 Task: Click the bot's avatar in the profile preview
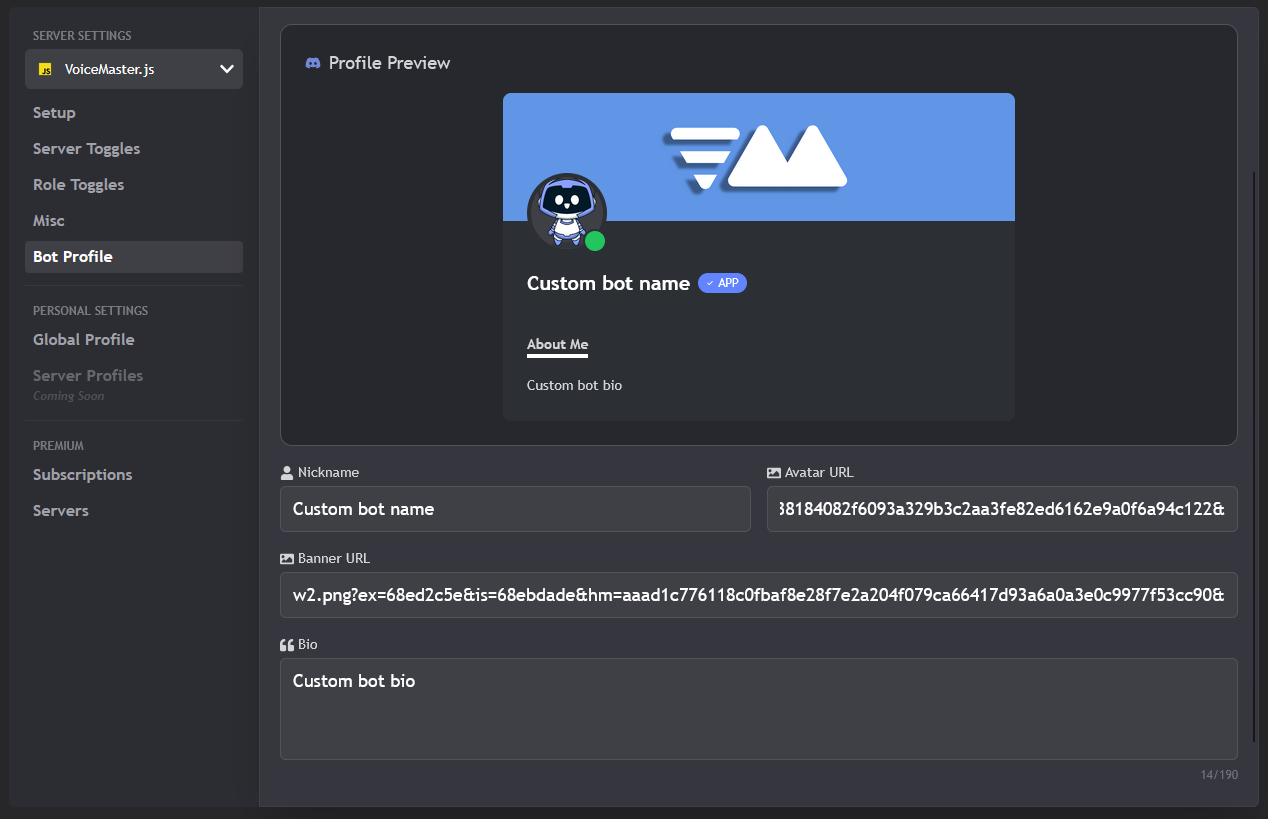pos(567,212)
